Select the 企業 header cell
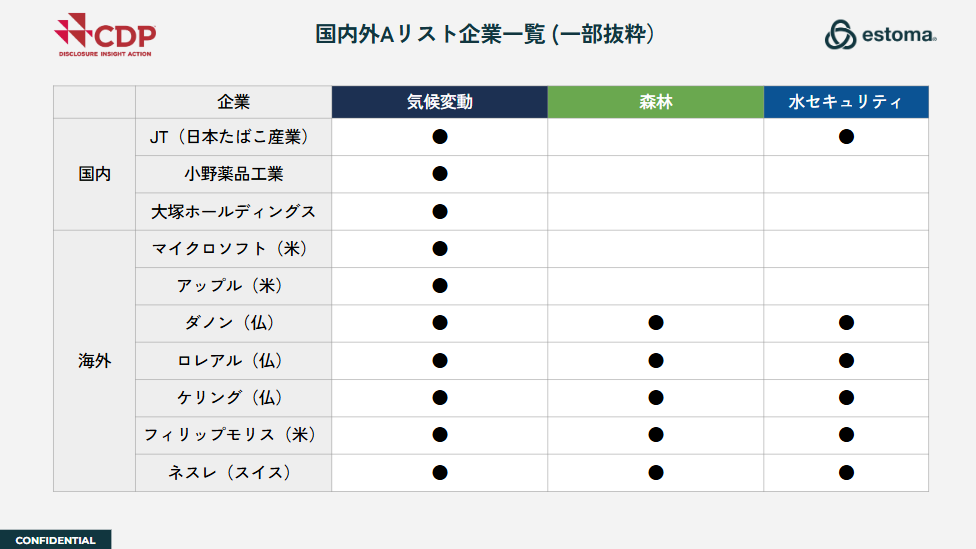 pos(233,102)
